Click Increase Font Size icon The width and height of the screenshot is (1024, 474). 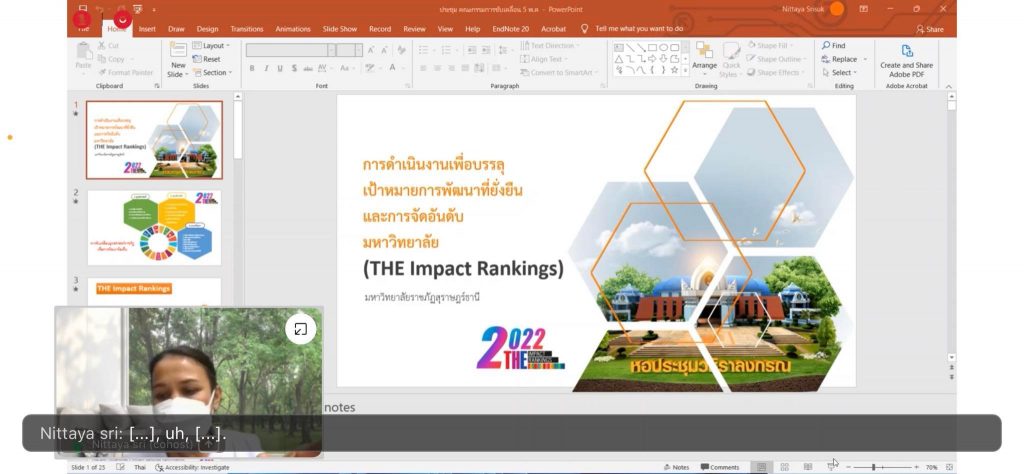[x=372, y=50]
